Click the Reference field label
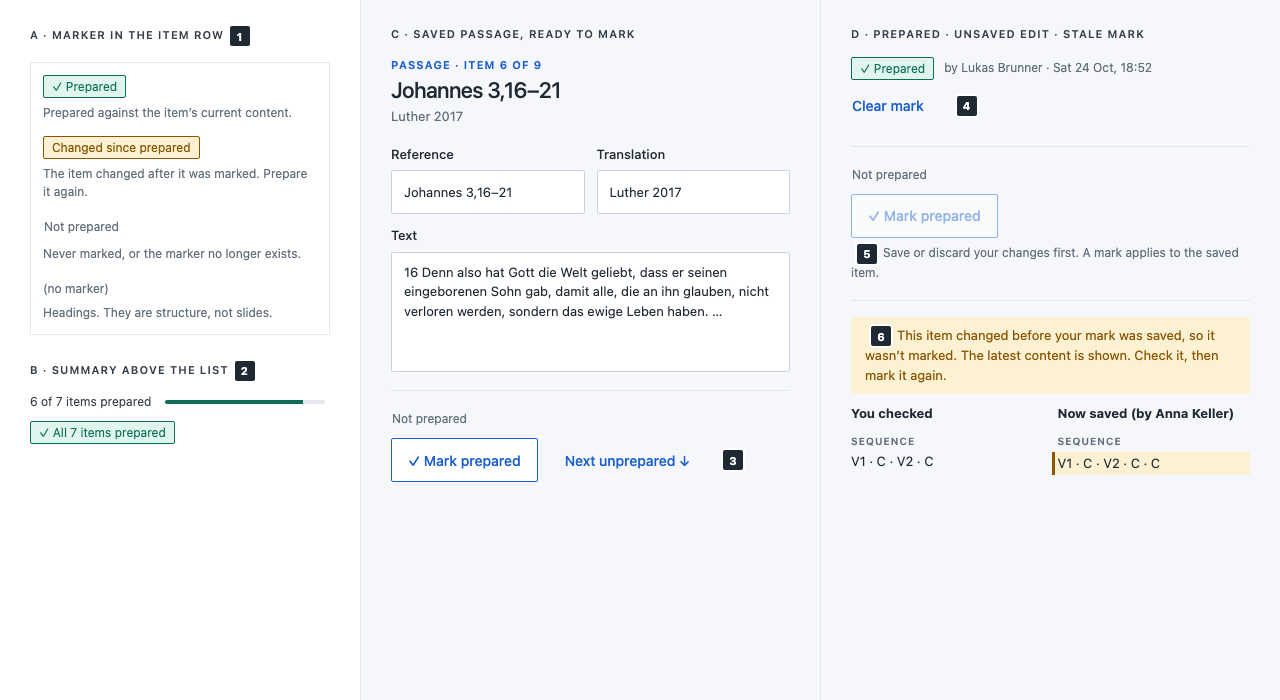 pyautogui.click(x=422, y=155)
